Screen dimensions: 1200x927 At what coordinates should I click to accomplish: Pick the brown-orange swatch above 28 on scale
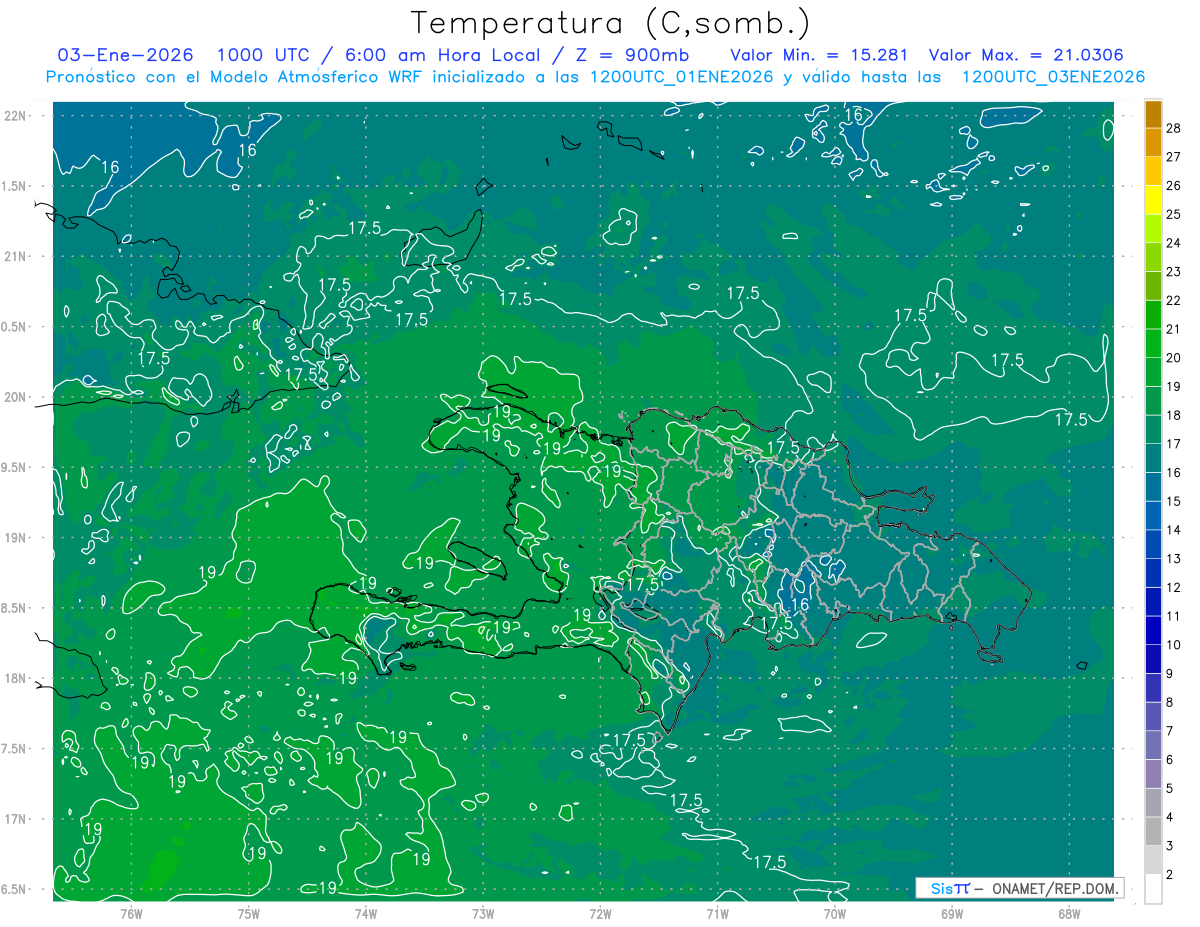pyautogui.click(x=1153, y=113)
